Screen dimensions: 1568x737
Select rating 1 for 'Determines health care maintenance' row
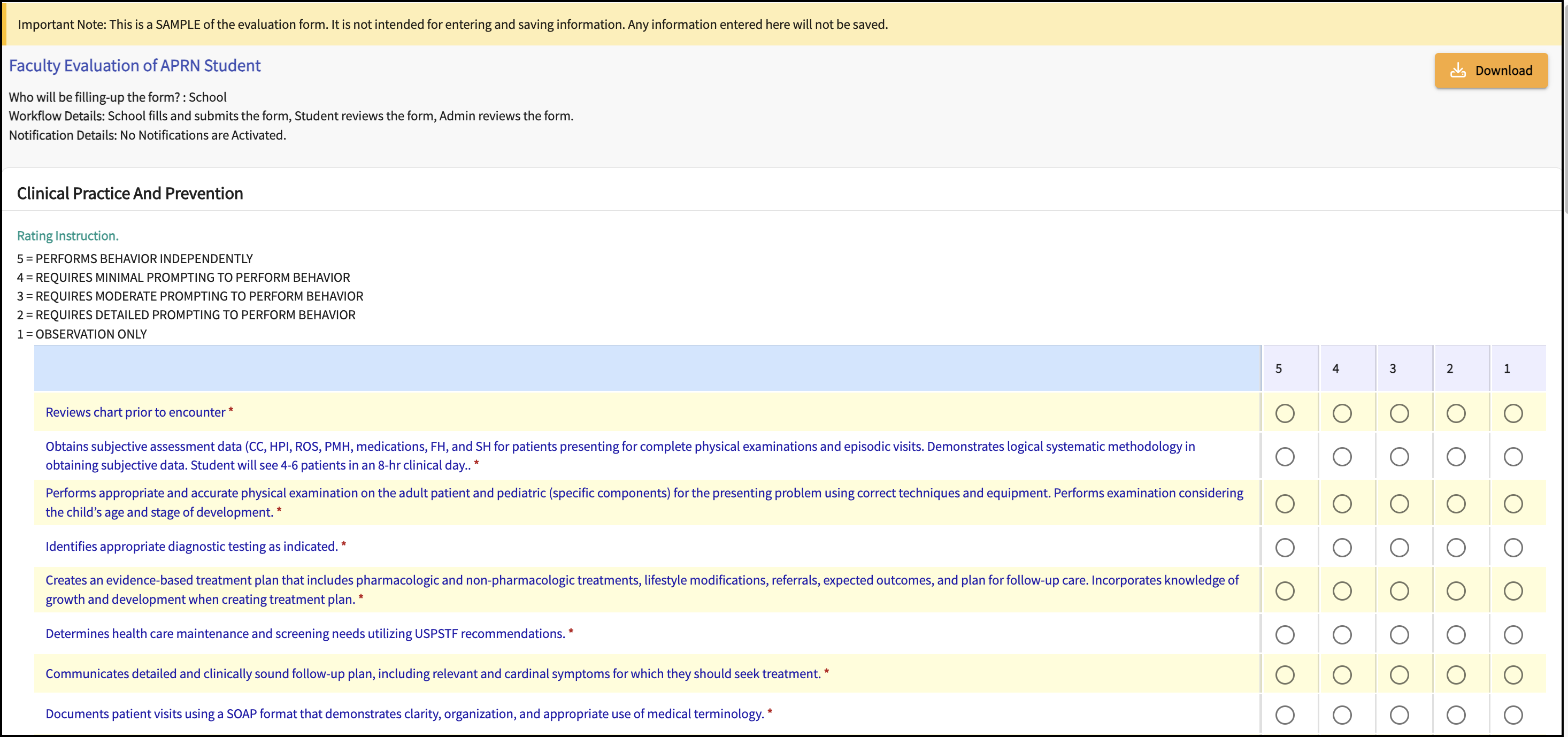[x=1512, y=635]
